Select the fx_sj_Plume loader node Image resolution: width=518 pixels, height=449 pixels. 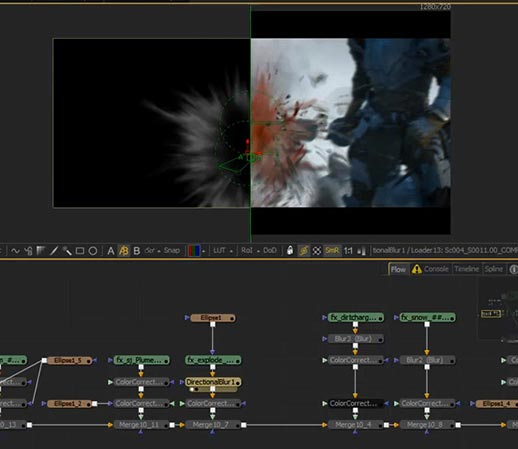coord(142,360)
